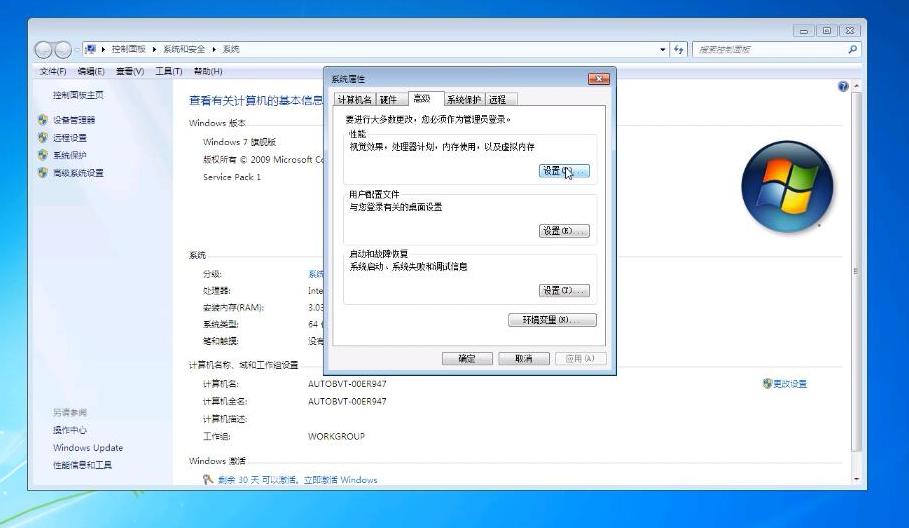Open the 帮助(H) menu

[x=208, y=71]
